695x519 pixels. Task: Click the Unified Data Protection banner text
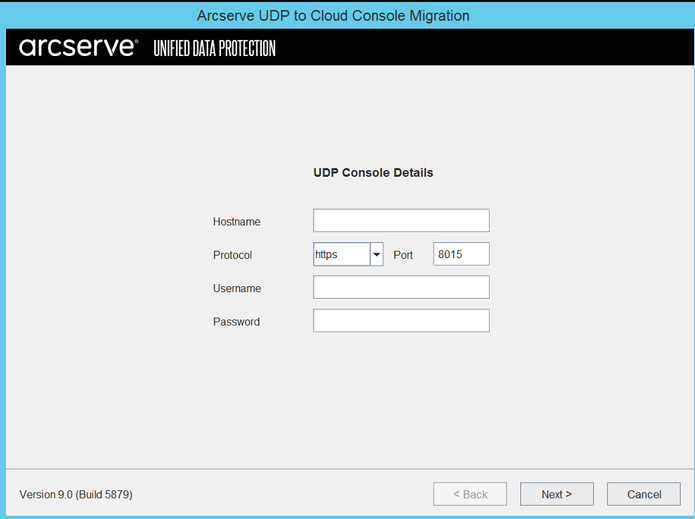tap(215, 48)
